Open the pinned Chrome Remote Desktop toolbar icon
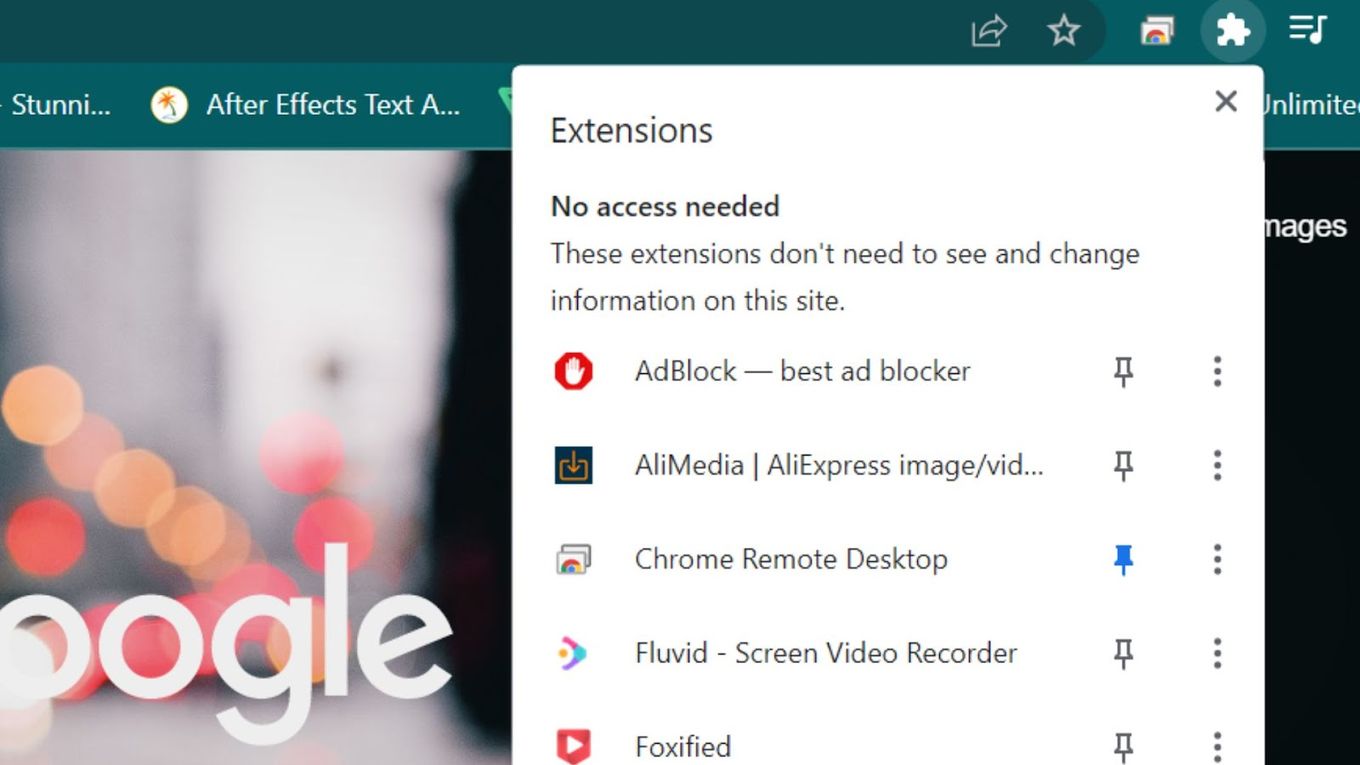1360x765 pixels. click(x=1157, y=31)
